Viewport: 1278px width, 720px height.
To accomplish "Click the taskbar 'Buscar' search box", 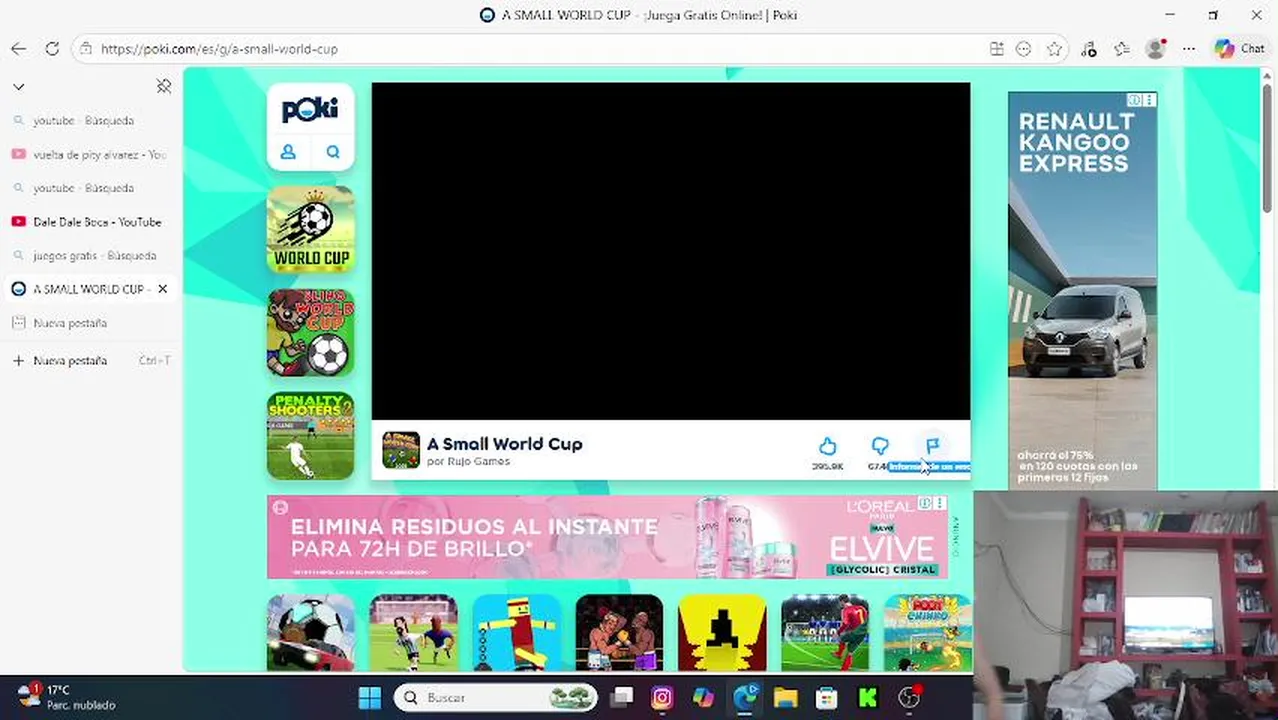I will click(x=496, y=697).
